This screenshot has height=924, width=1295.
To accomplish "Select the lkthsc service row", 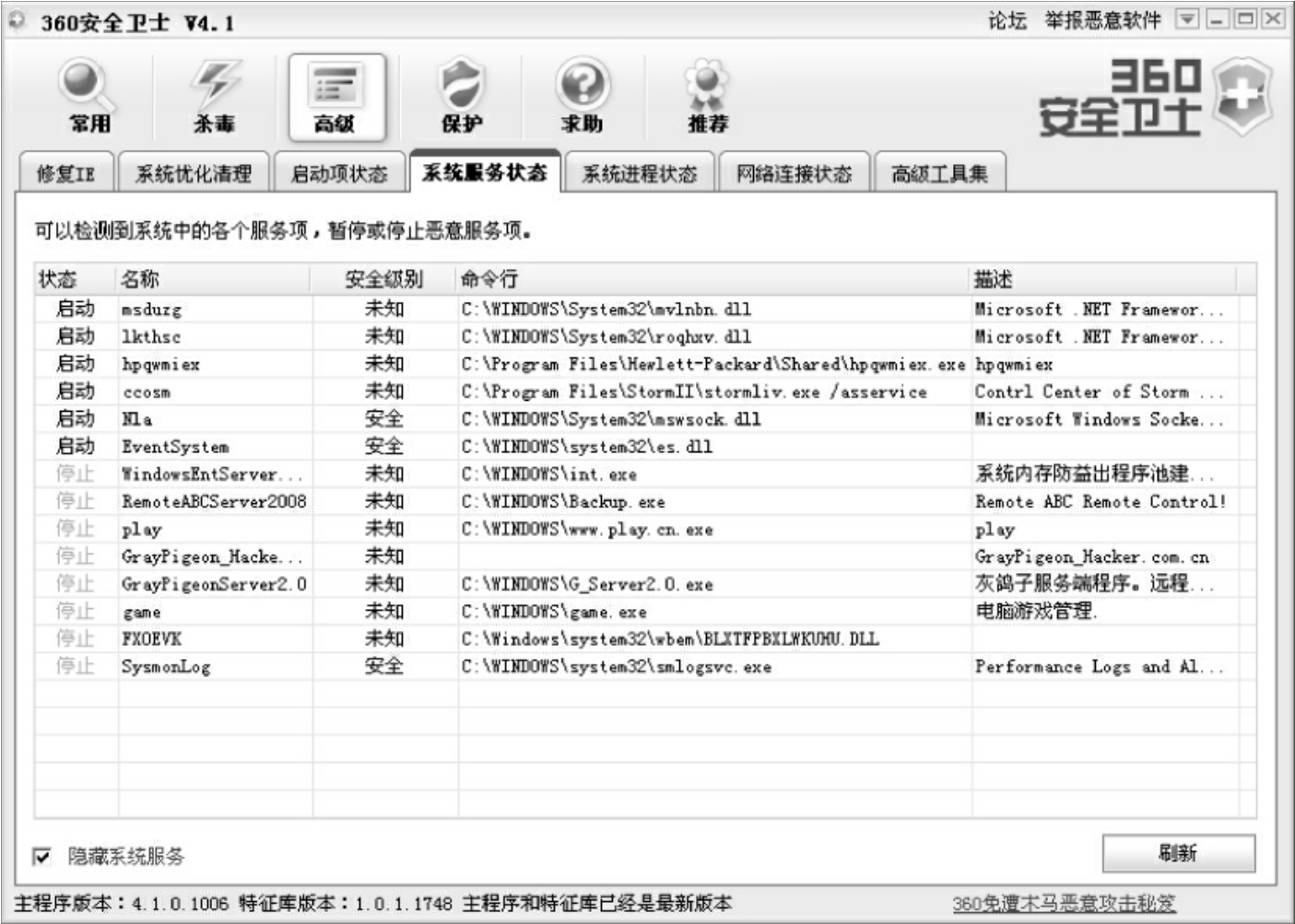I will pyautogui.click(x=645, y=336).
